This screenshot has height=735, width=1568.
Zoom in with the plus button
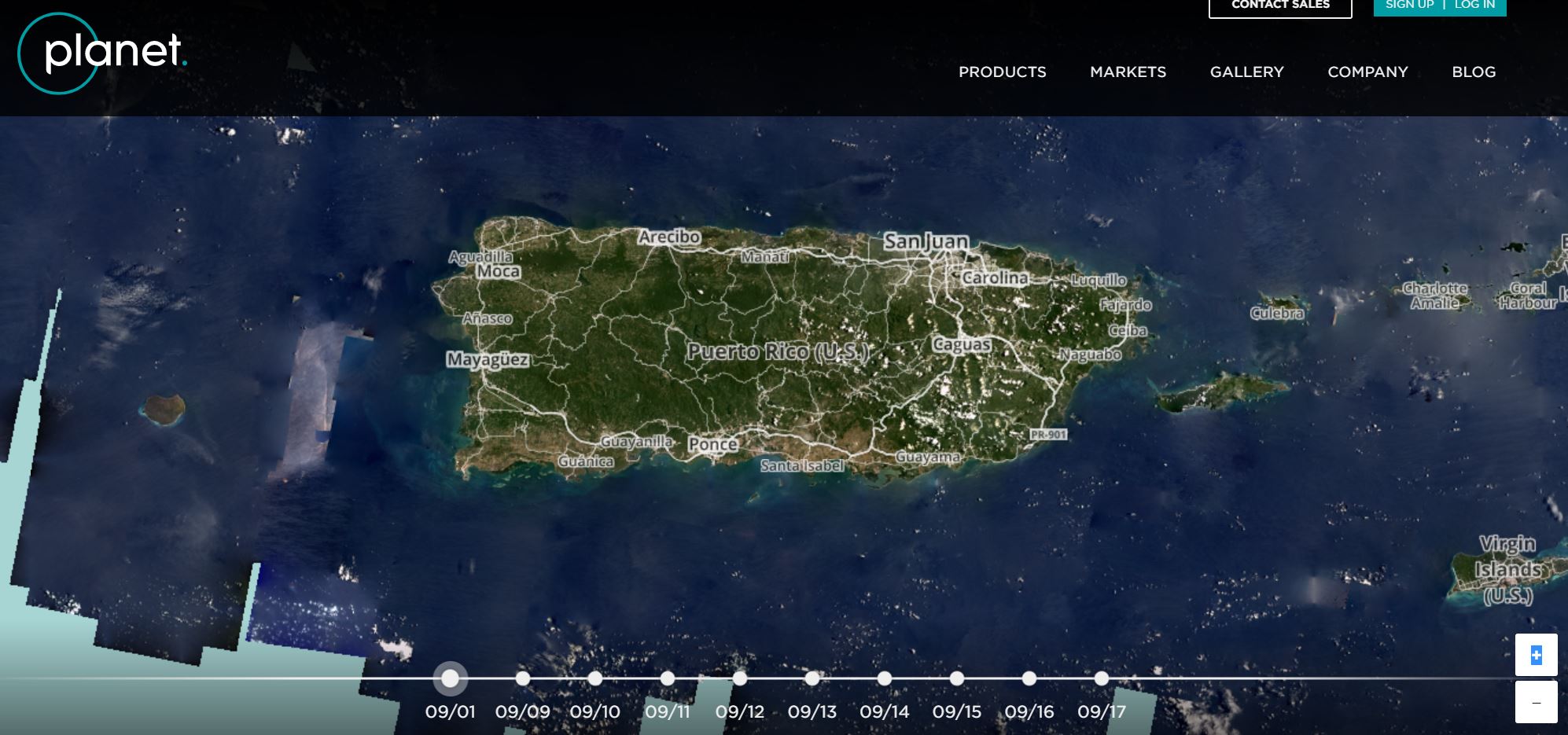(1536, 655)
